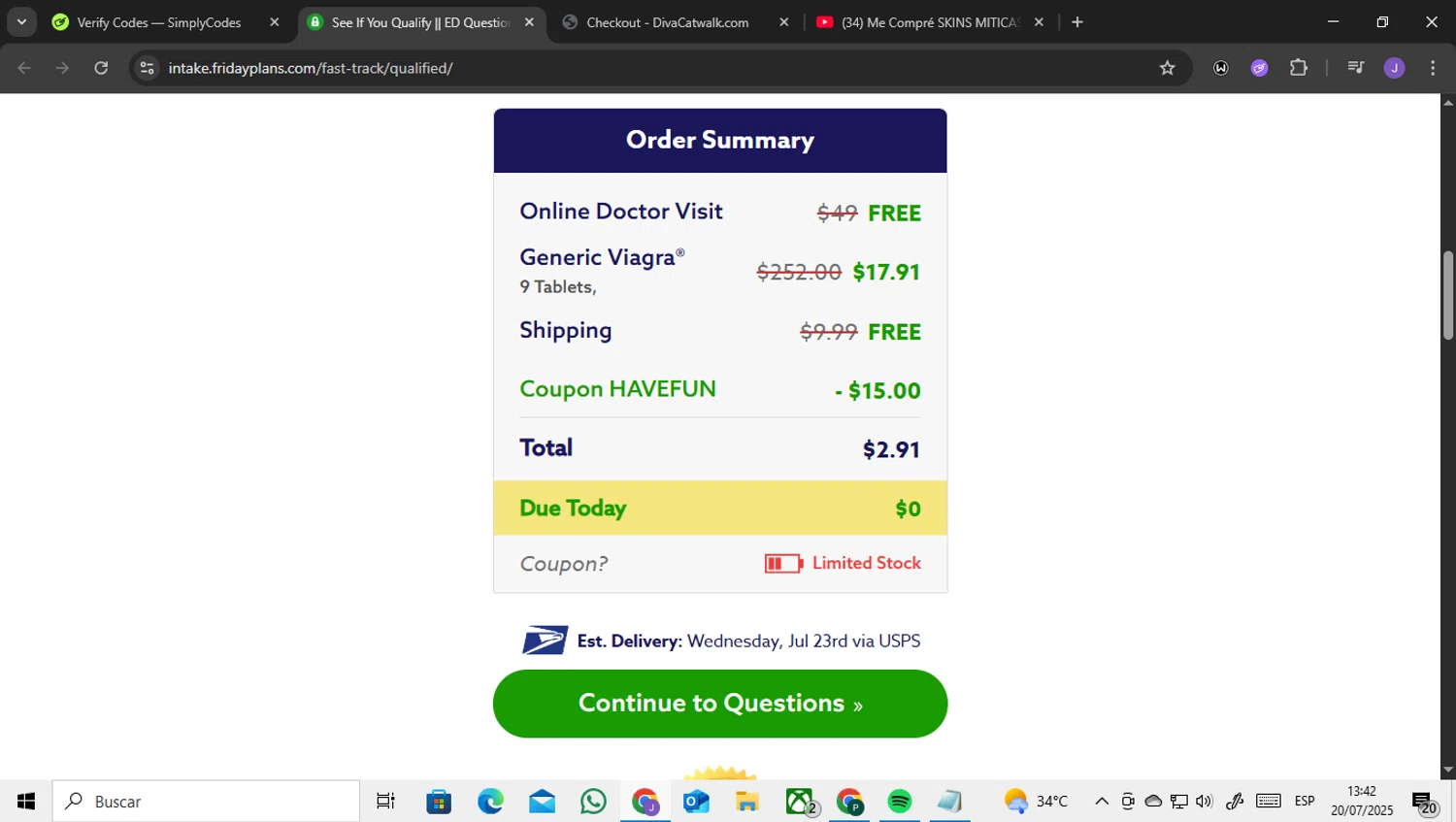Open the purple round extension icon

click(x=1259, y=68)
